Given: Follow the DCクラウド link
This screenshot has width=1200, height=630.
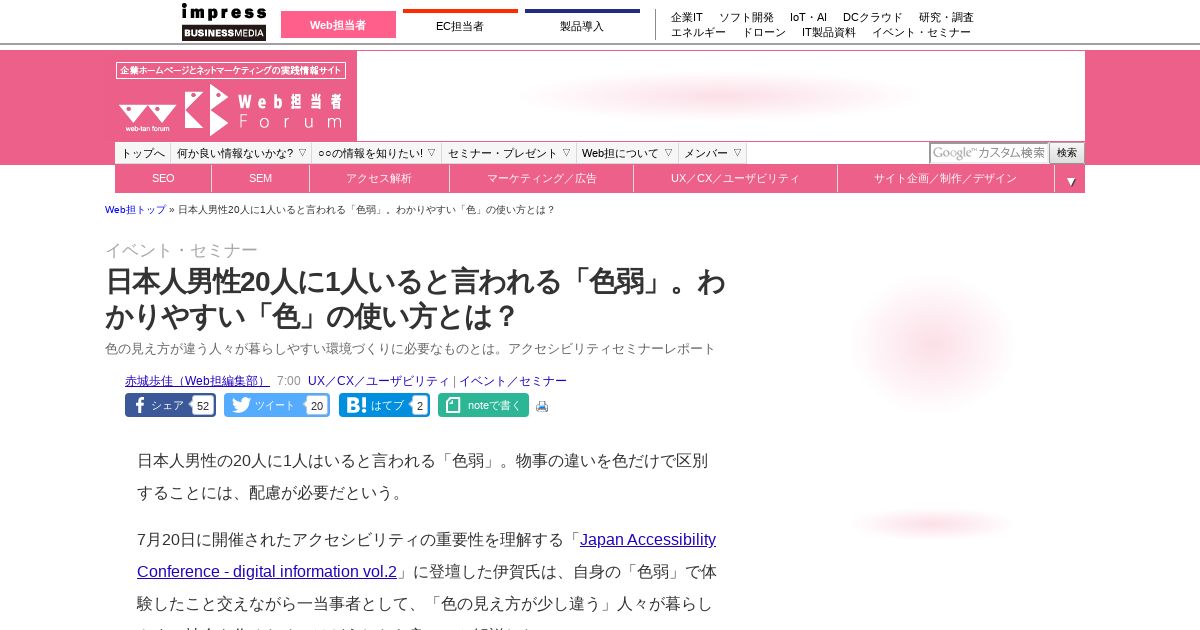Looking at the screenshot, I should [873, 17].
